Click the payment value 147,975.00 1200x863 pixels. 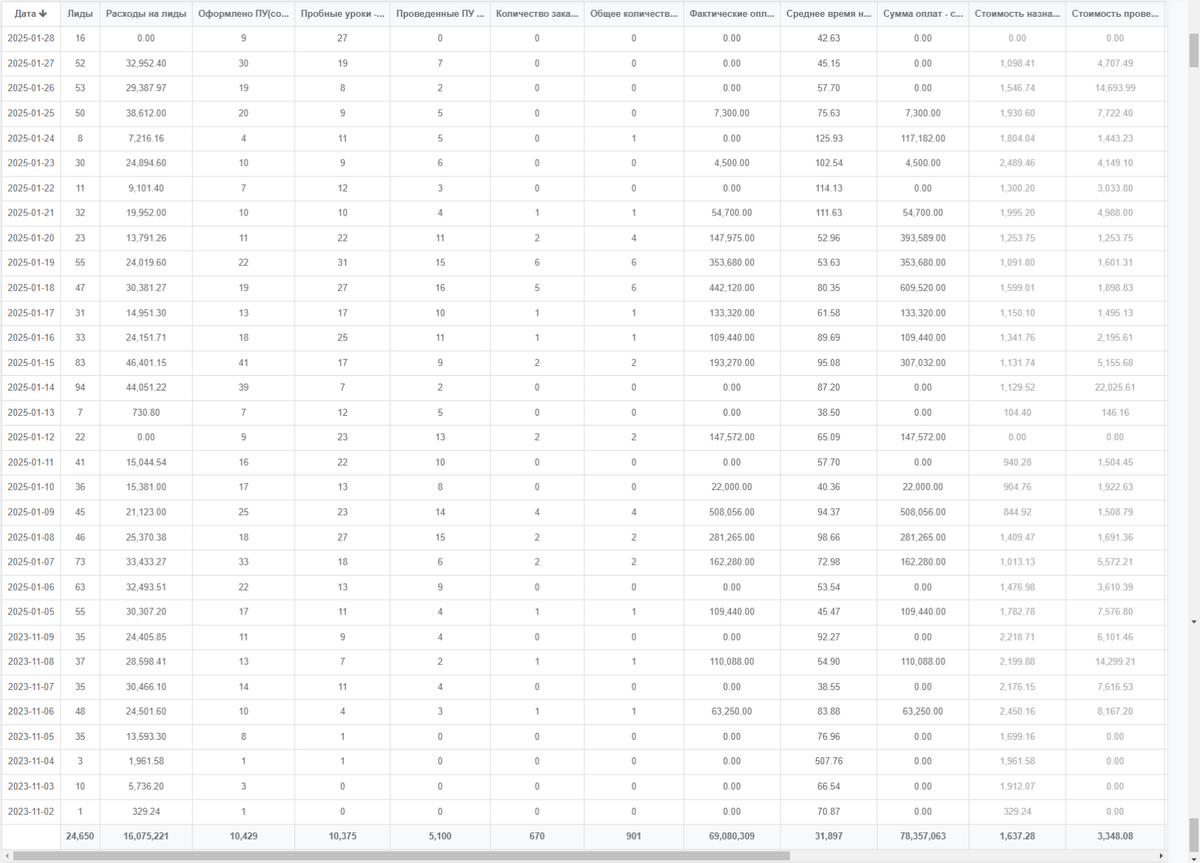[x=731, y=238]
